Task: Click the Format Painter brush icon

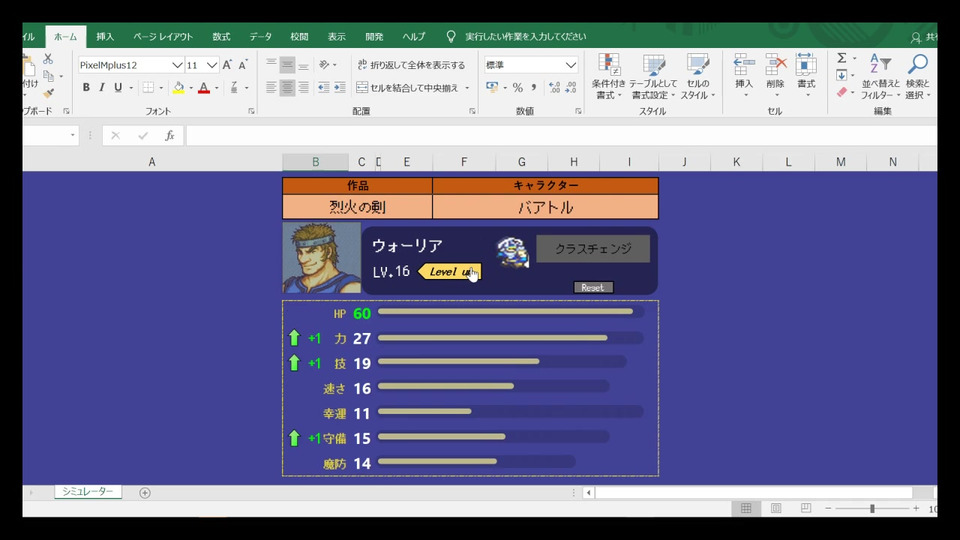Action: click(x=48, y=93)
